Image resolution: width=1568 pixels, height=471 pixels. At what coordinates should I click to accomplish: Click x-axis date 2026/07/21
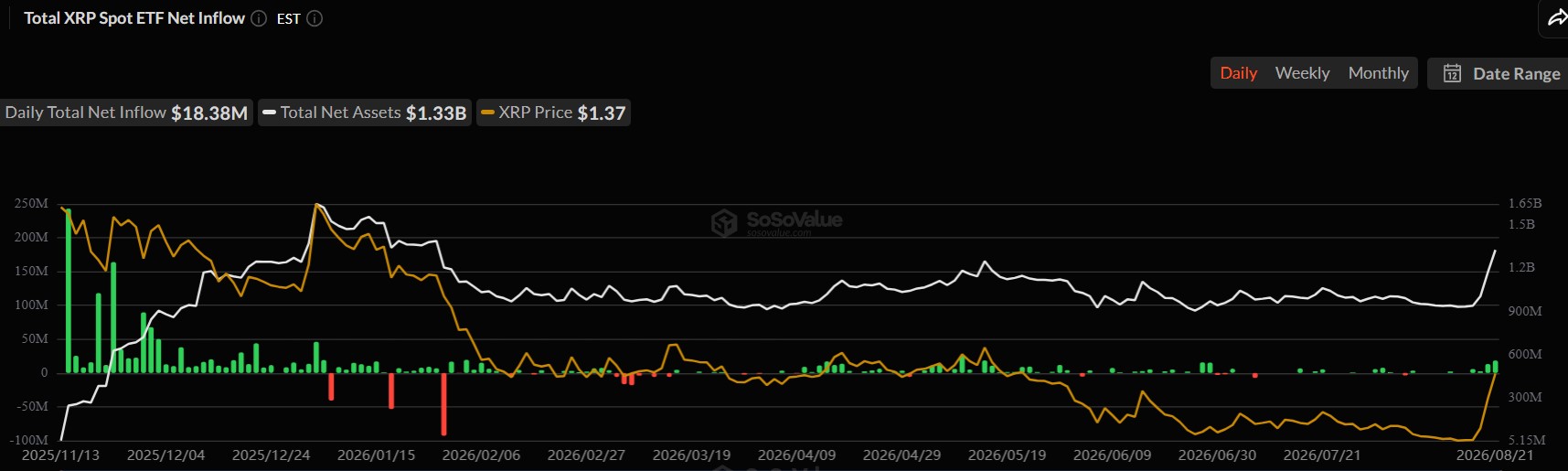[x=1322, y=455]
